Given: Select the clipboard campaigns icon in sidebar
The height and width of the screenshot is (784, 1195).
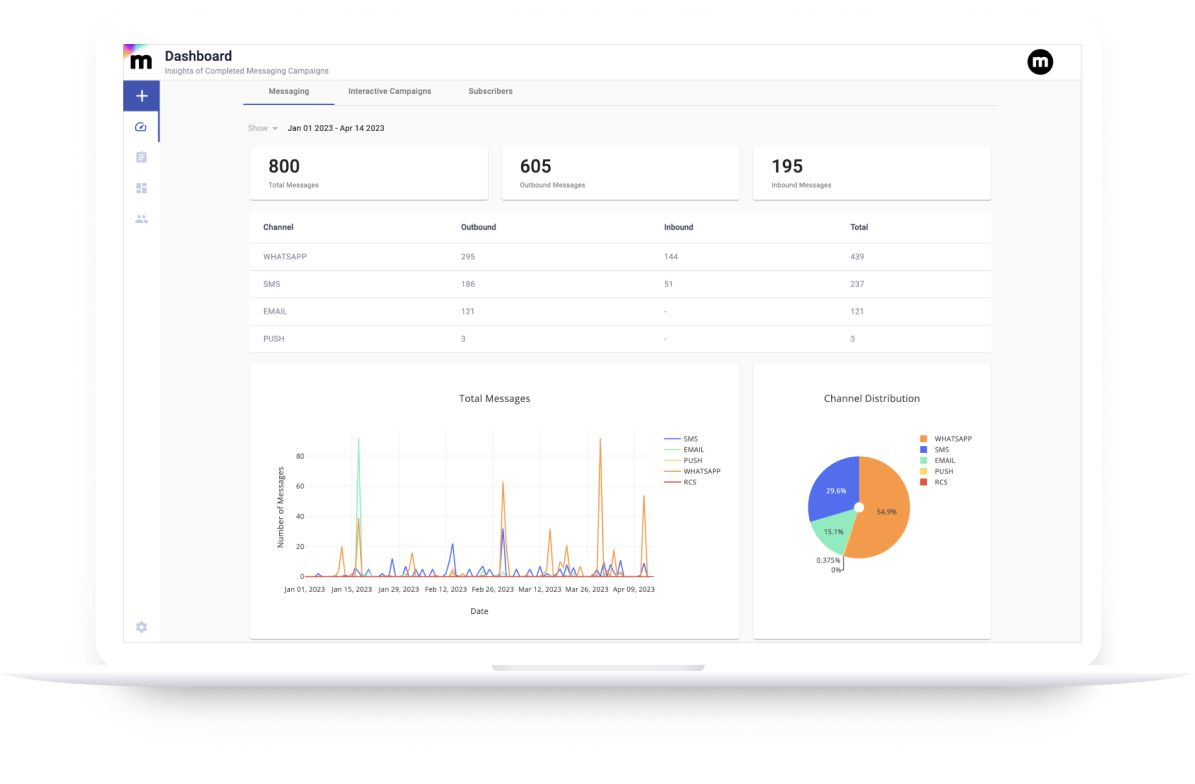Looking at the screenshot, I should 141,157.
